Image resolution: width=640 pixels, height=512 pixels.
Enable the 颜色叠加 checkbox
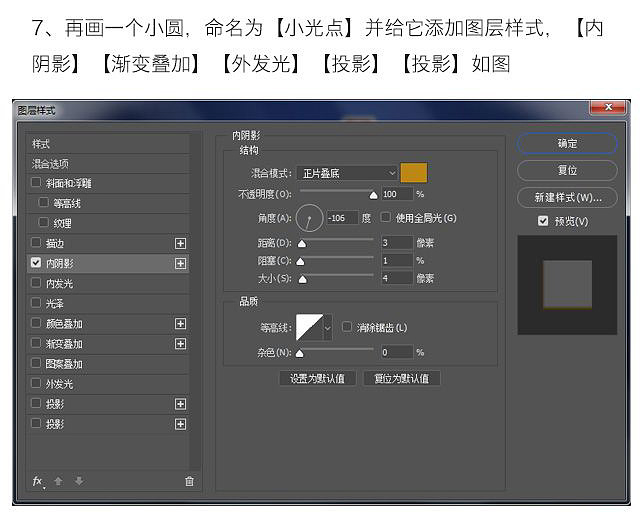[36, 323]
